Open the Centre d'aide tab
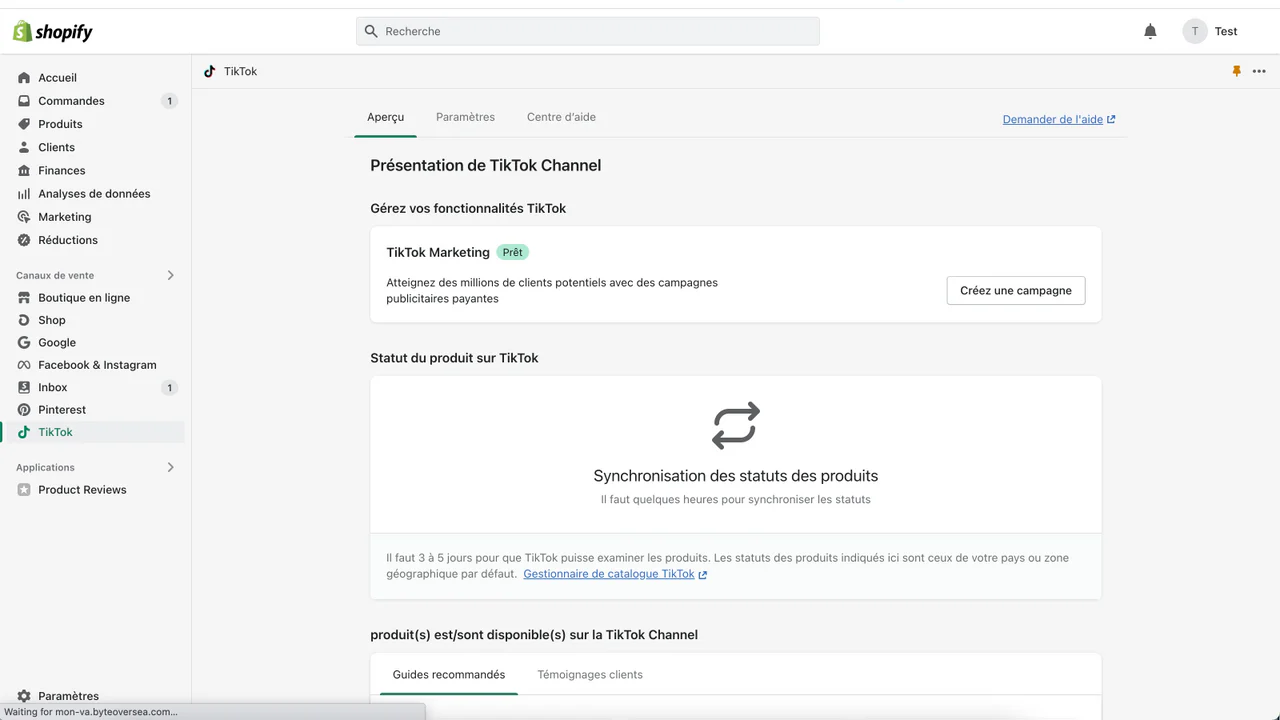1280x720 pixels. 561,117
